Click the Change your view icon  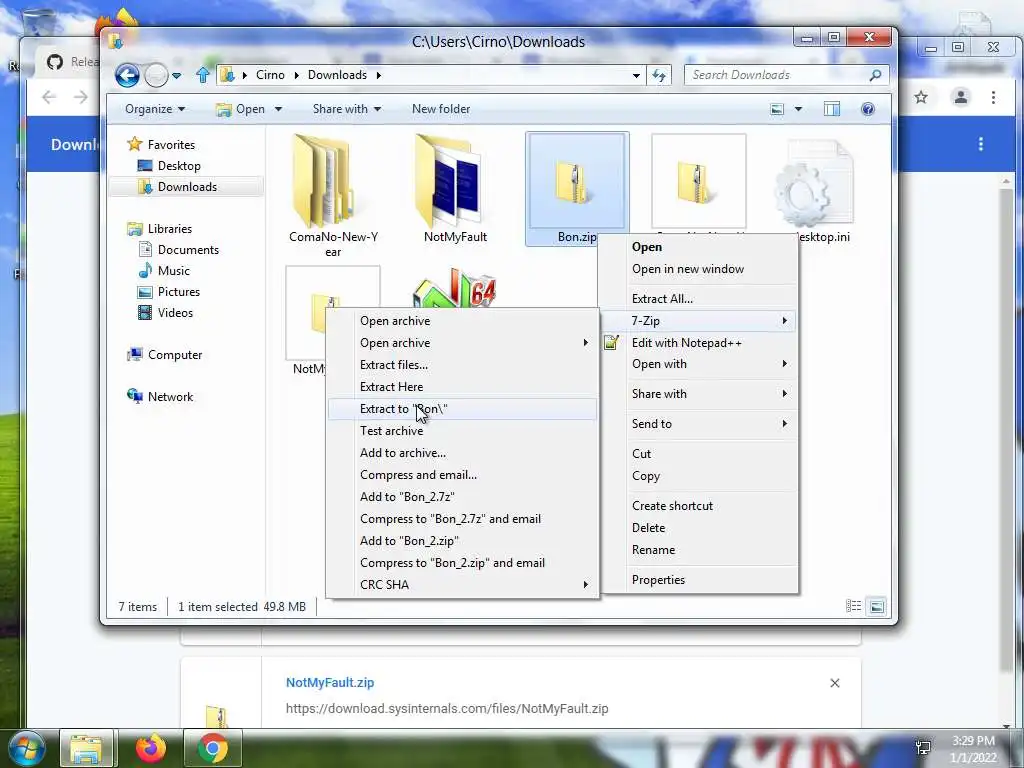[777, 109]
